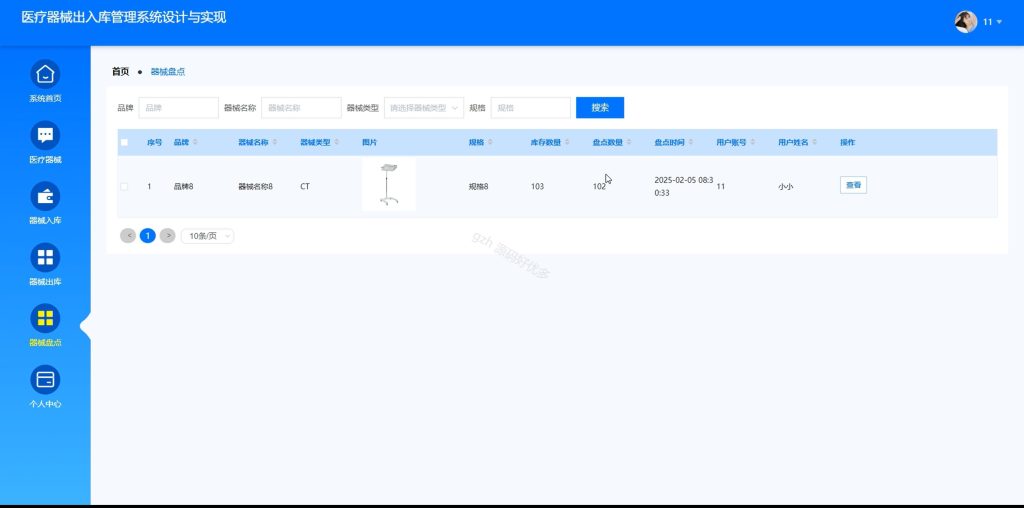Open the 系统首页 home icon in sidebar
This screenshot has height=508, width=1024.
click(x=45, y=74)
